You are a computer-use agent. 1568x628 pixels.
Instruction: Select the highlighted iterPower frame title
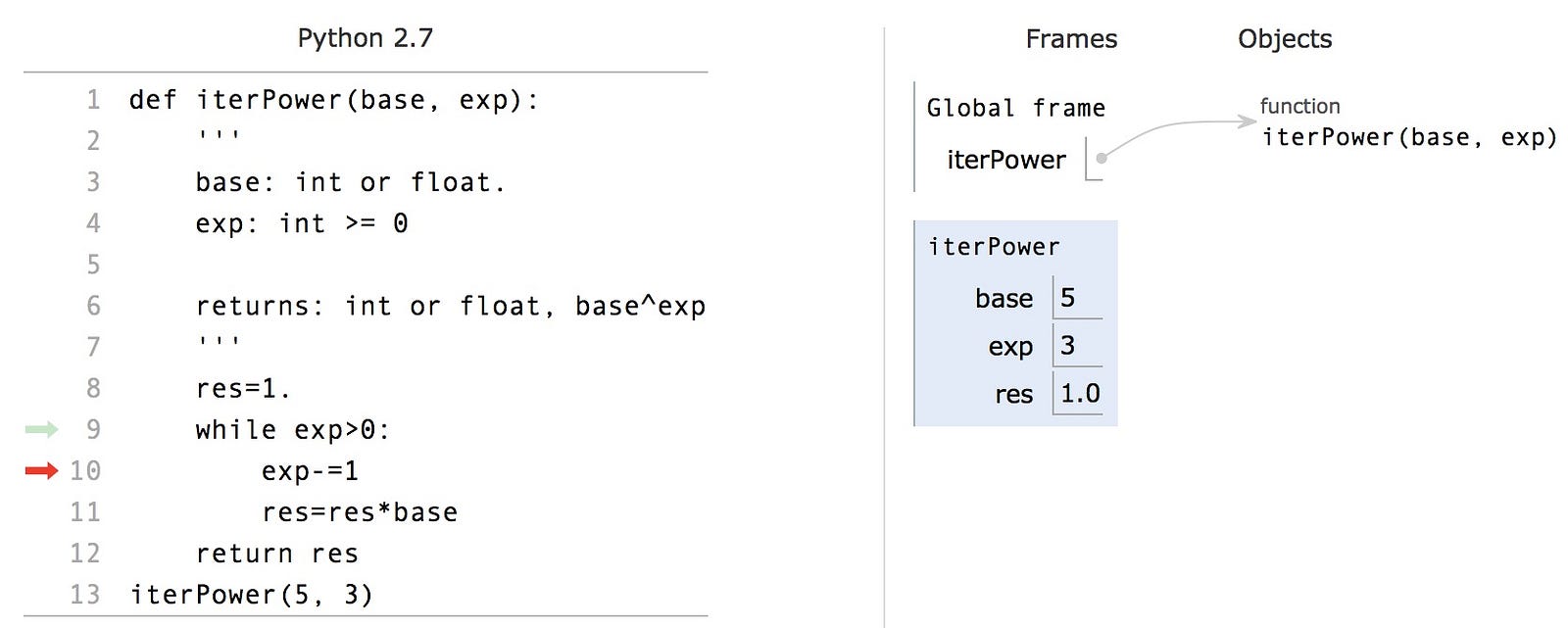pyautogui.click(x=994, y=247)
